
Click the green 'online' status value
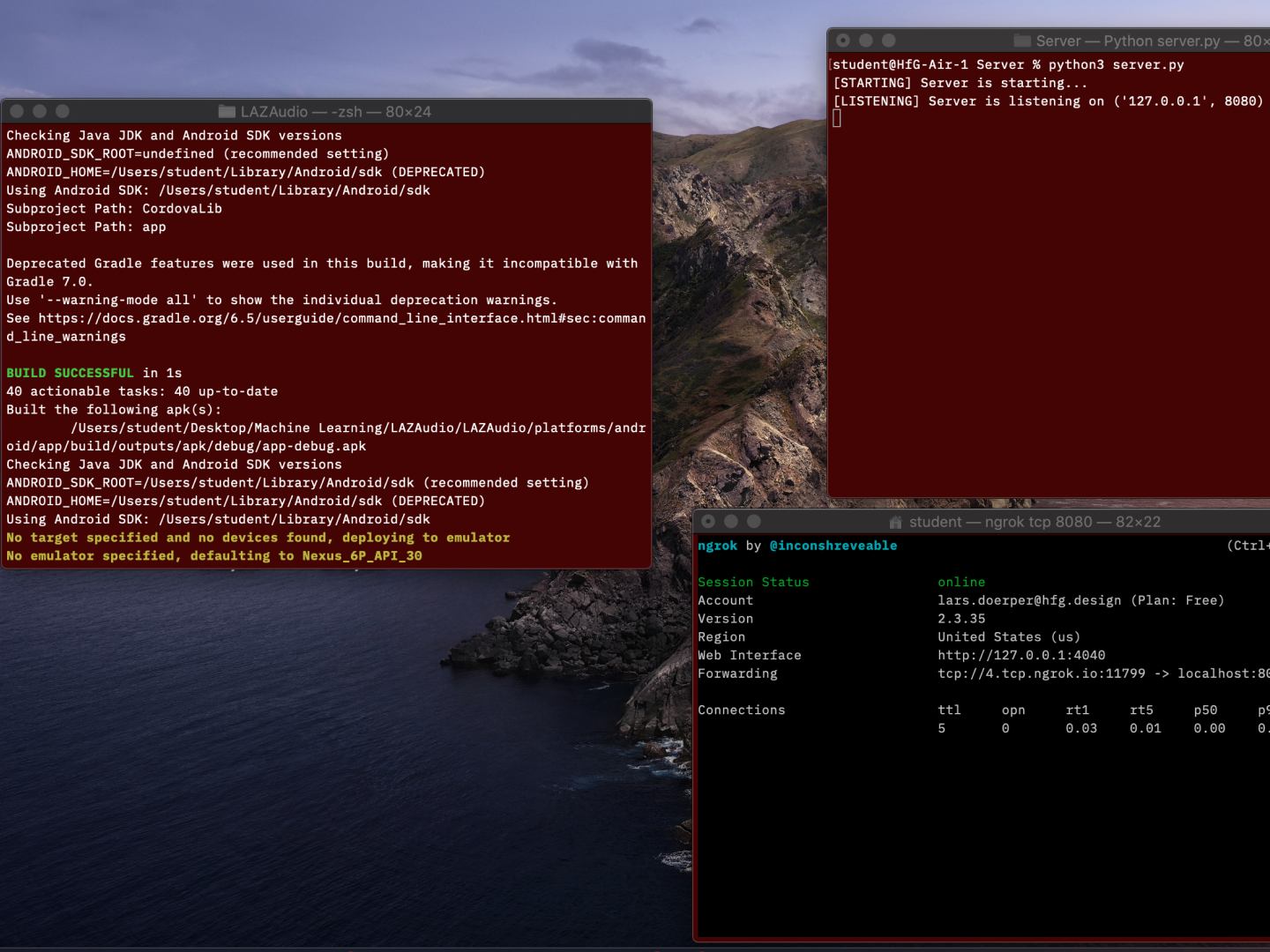tap(961, 582)
